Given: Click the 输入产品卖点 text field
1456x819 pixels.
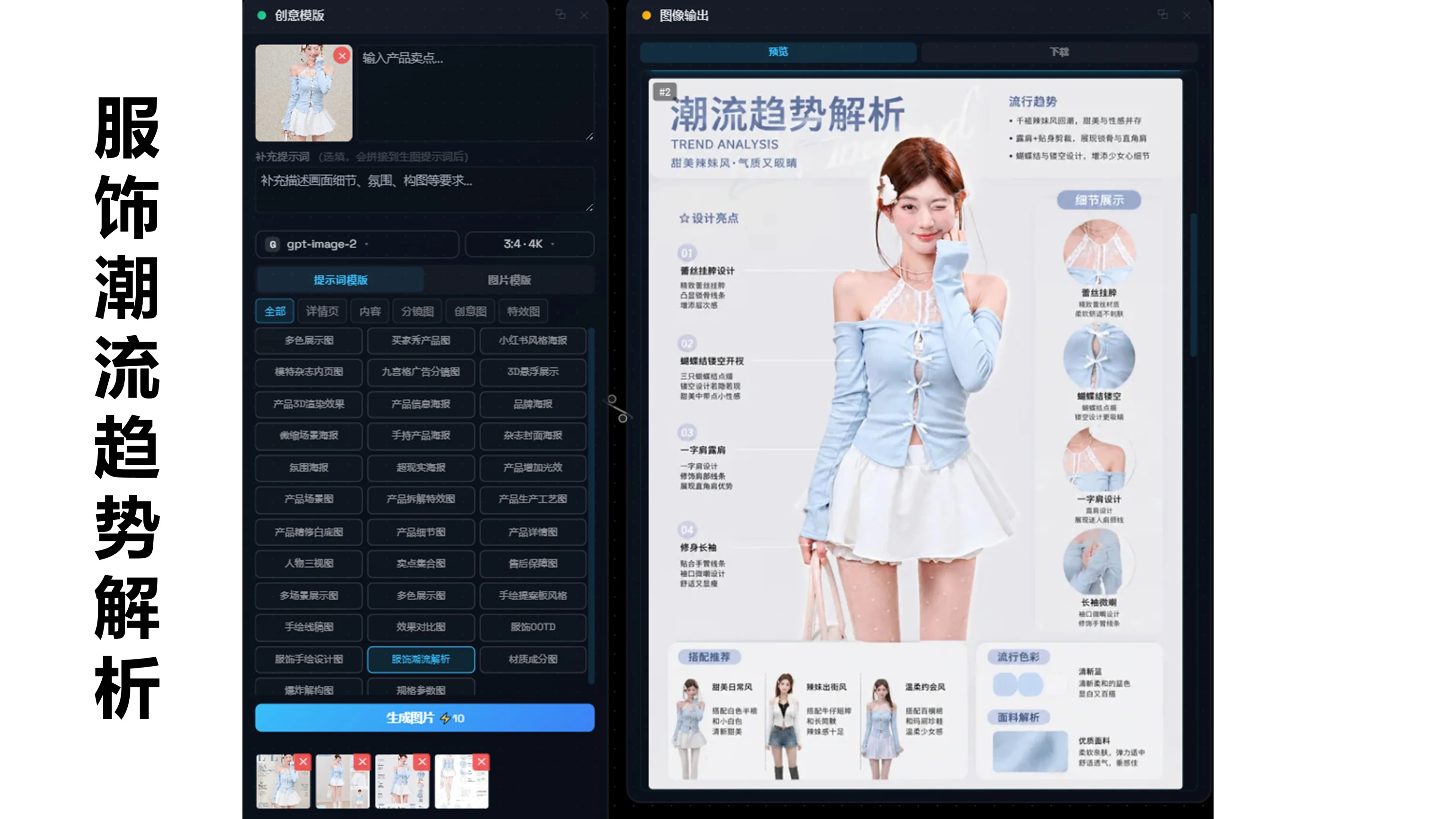Looking at the screenshot, I should click(475, 93).
